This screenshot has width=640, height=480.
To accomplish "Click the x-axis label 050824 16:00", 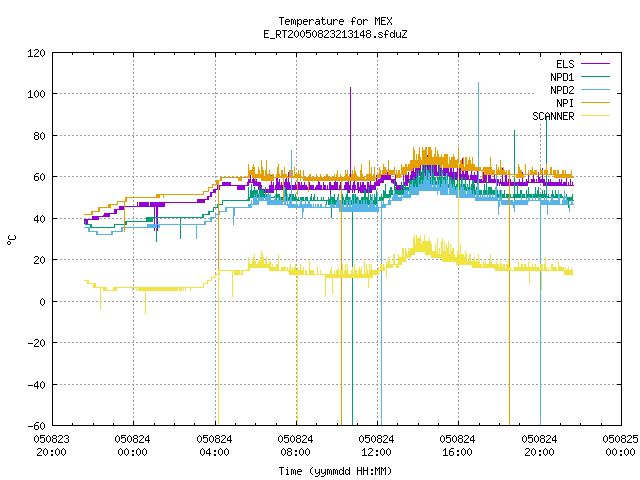I will point(457,446).
